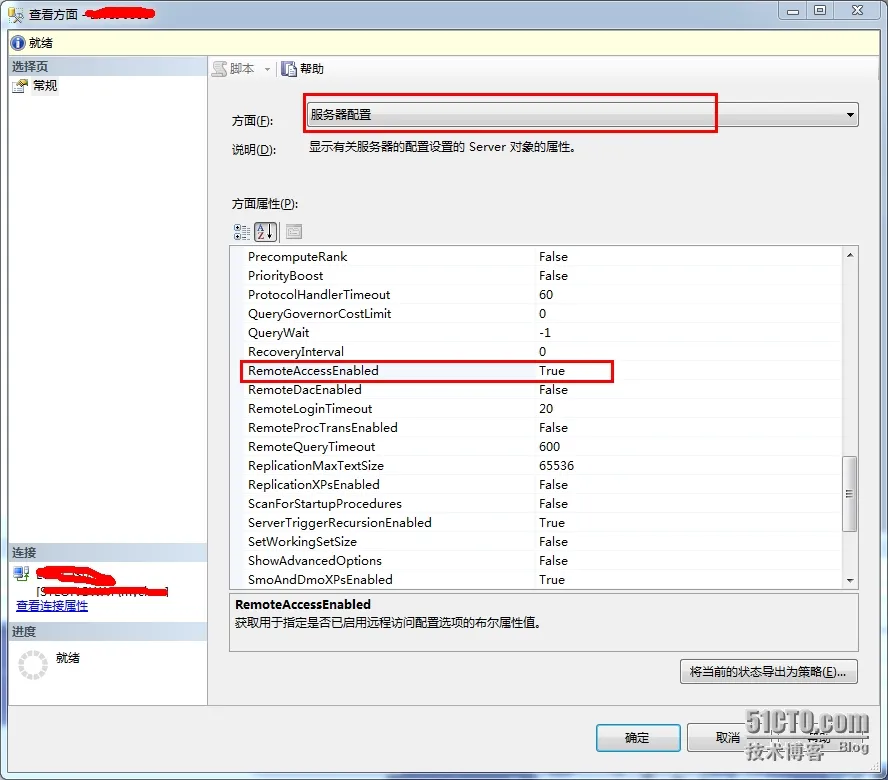Click the info icon beside 就绪
This screenshot has width=888, height=780.
pyautogui.click(x=18, y=43)
